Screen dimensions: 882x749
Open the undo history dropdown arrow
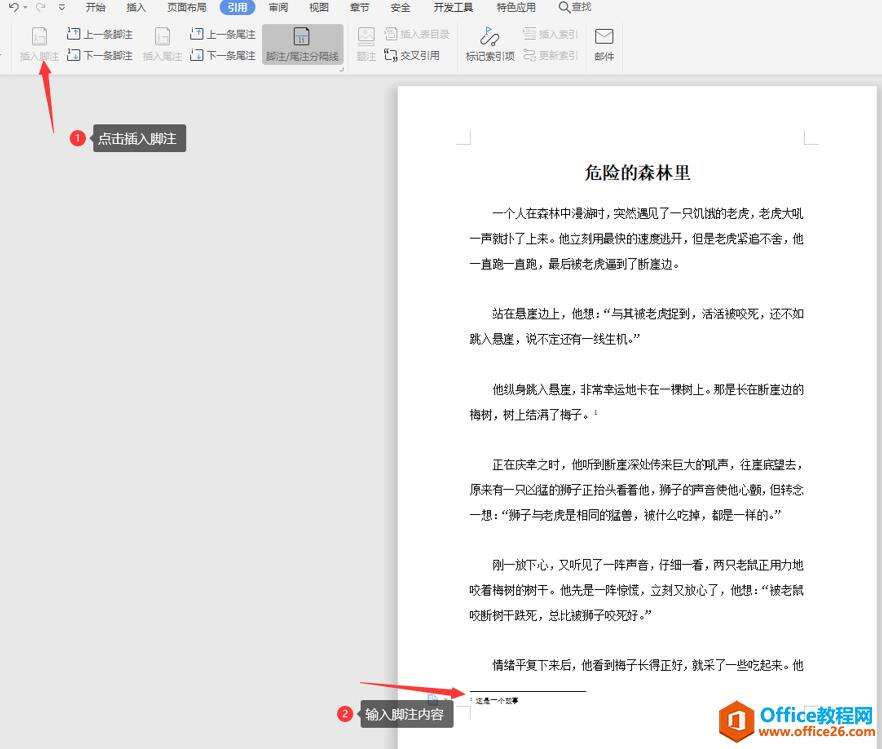pos(25,8)
